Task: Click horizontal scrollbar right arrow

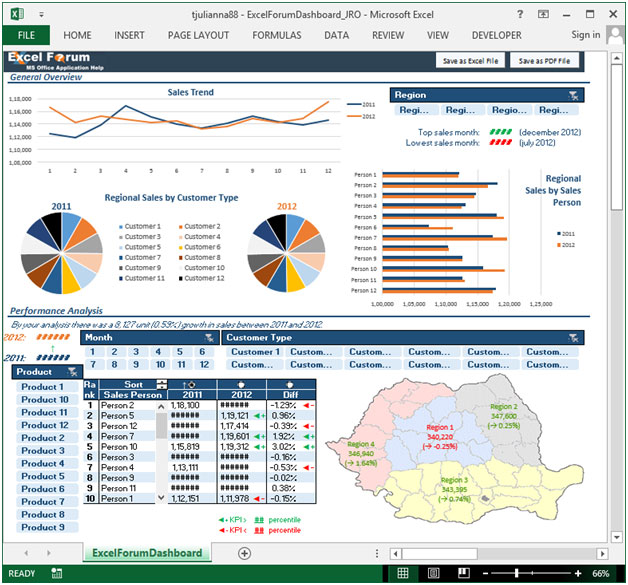Action: point(602,554)
